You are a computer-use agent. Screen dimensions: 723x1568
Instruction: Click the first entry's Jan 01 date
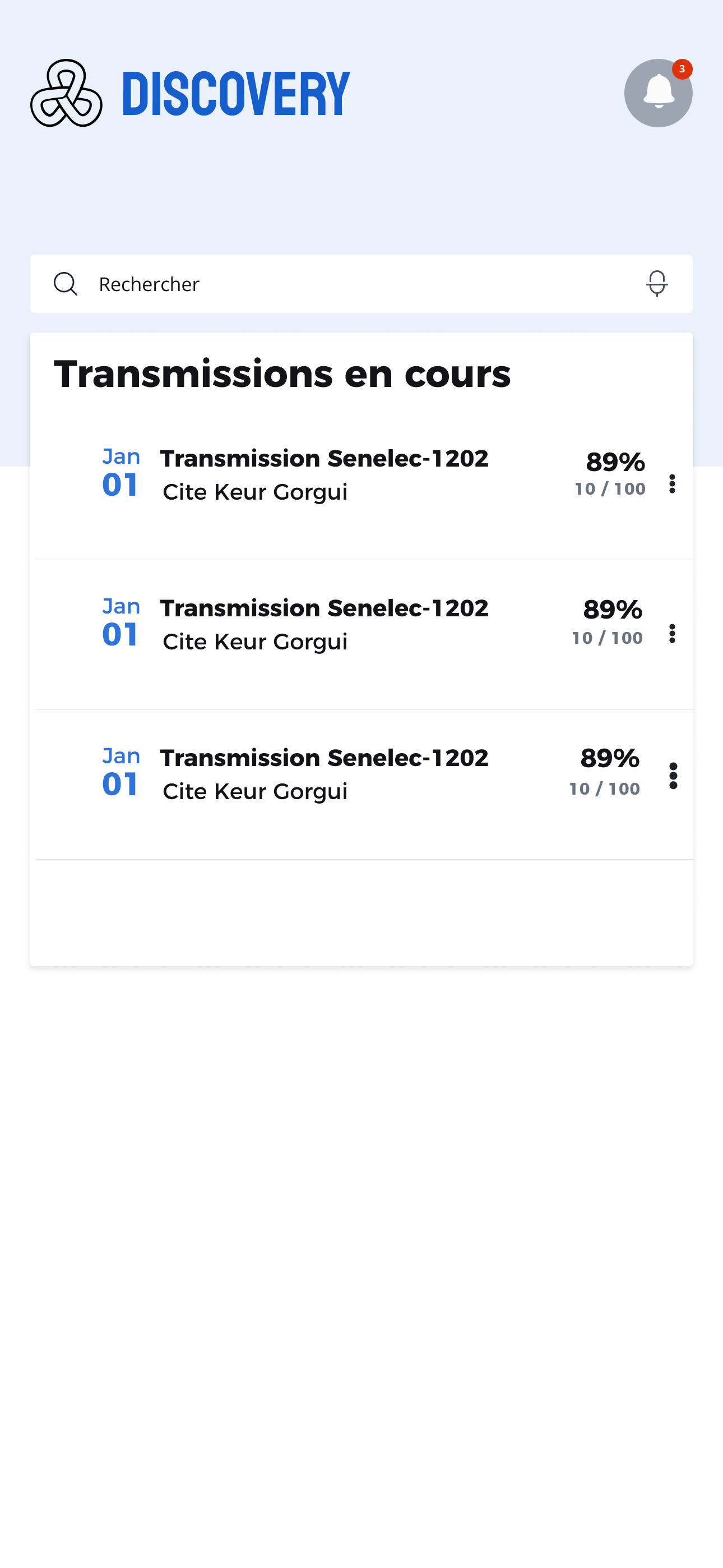tap(121, 474)
